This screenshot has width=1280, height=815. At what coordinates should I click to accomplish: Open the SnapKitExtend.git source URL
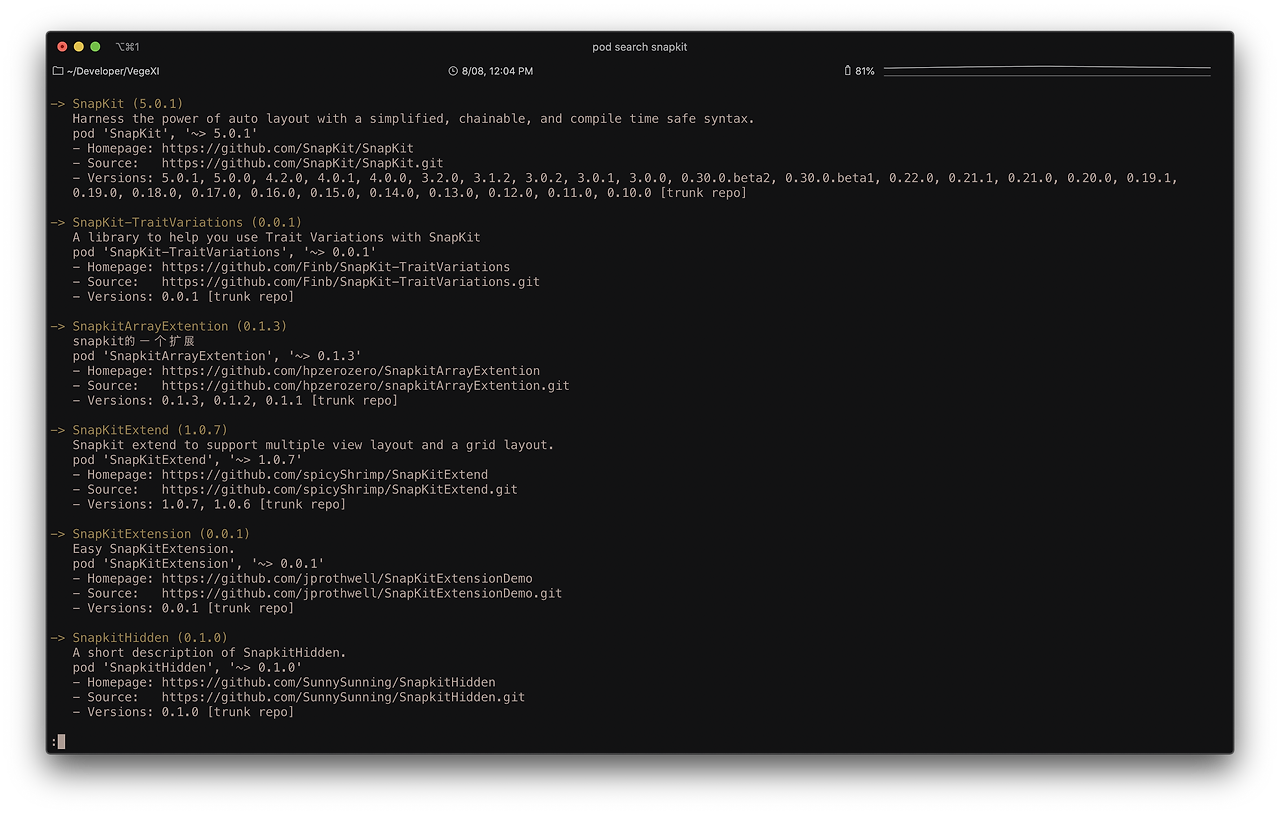click(x=339, y=490)
